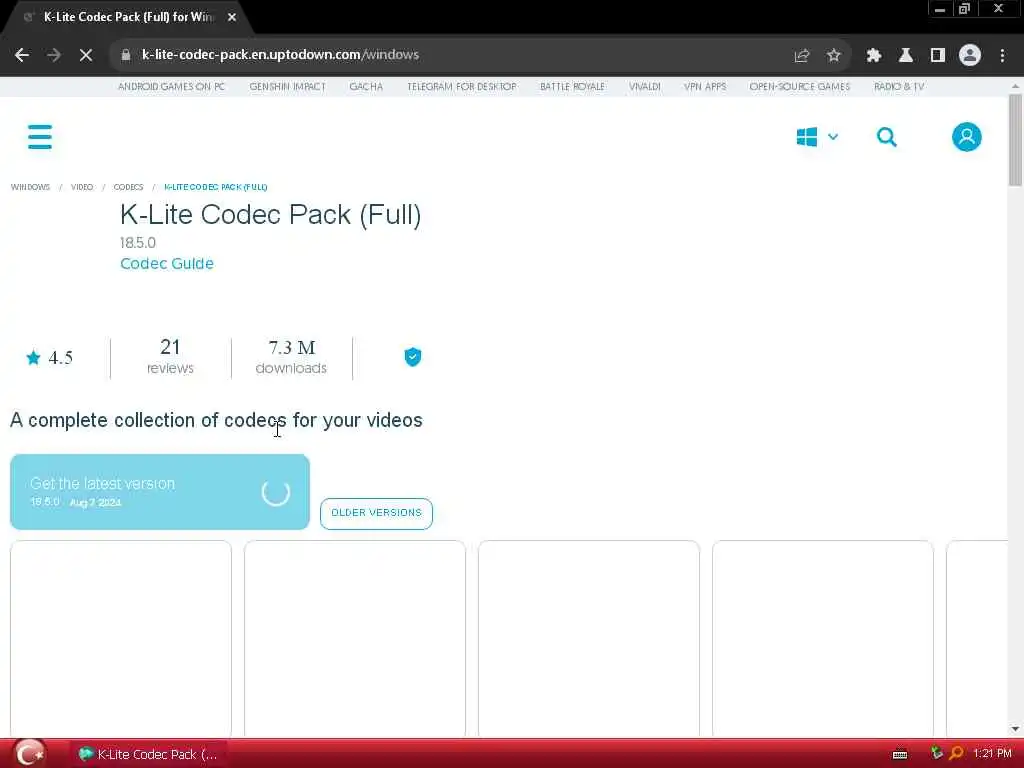
Task: Click K-Lite Codec Pack taskbar item
Action: [x=149, y=754]
